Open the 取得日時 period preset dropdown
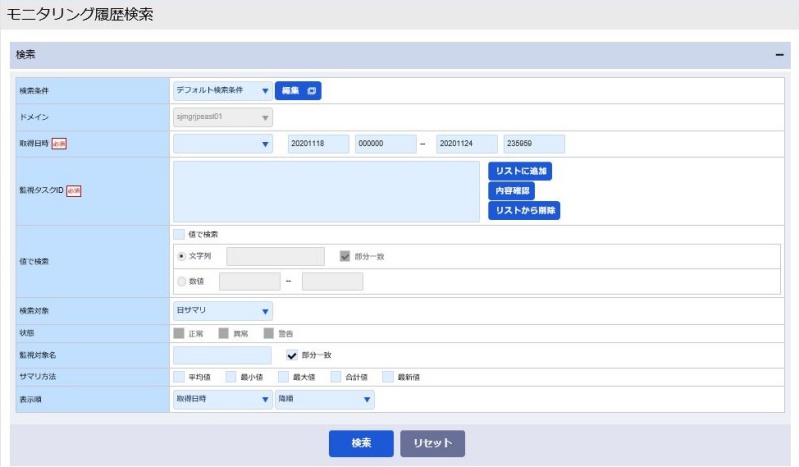Image resolution: width=799 pixels, height=467 pixels. coord(223,144)
